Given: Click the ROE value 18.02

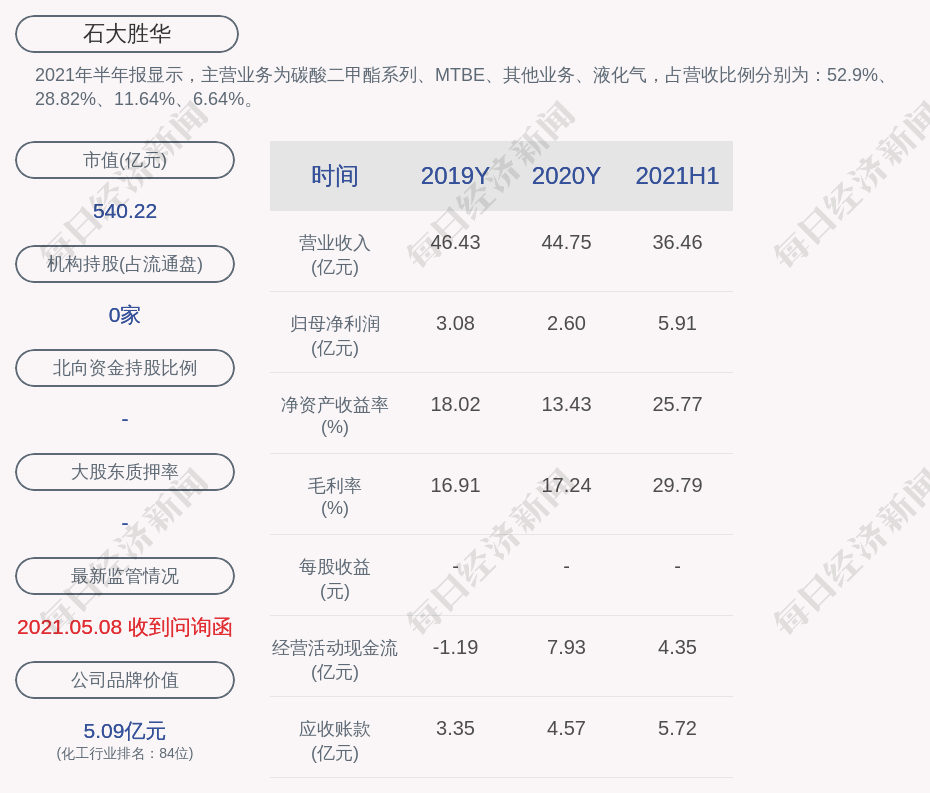Looking at the screenshot, I should tap(456, 405).
